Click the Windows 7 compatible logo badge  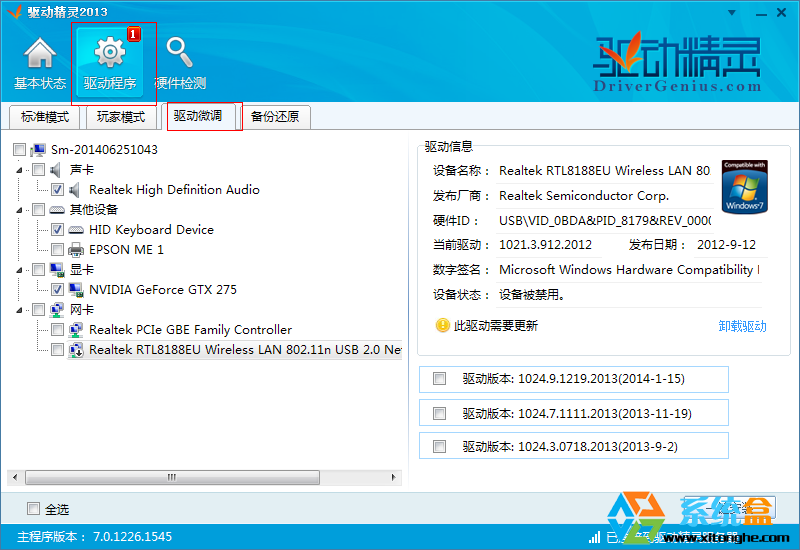coord(744,187)
